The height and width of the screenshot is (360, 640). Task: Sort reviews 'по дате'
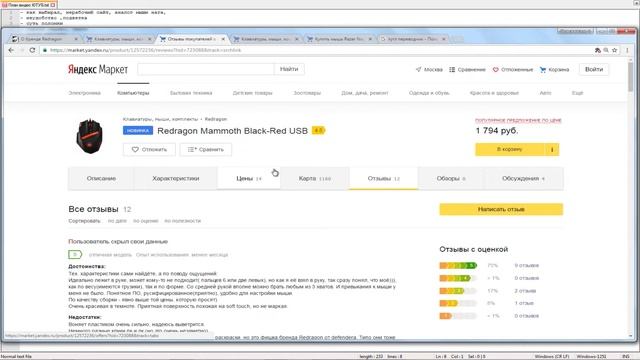coord(117,221)
